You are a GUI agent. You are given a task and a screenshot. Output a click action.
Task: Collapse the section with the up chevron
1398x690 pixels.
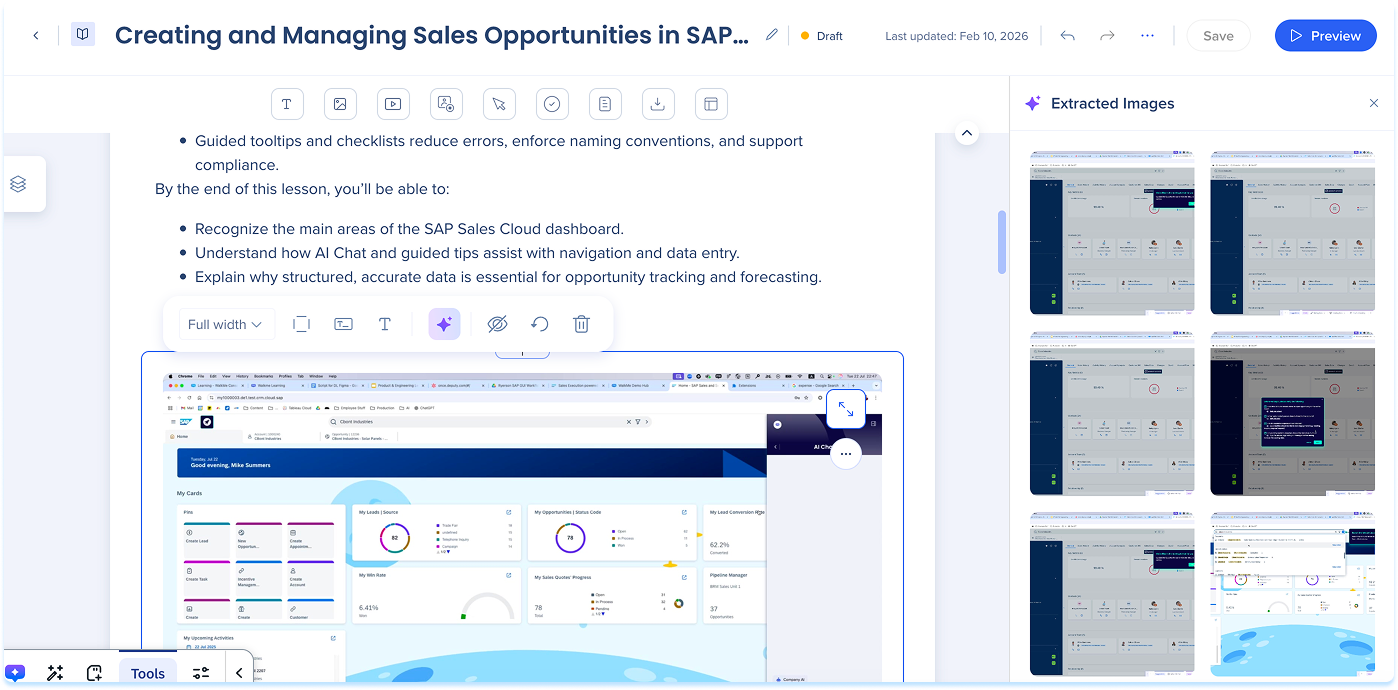point(966,132)
